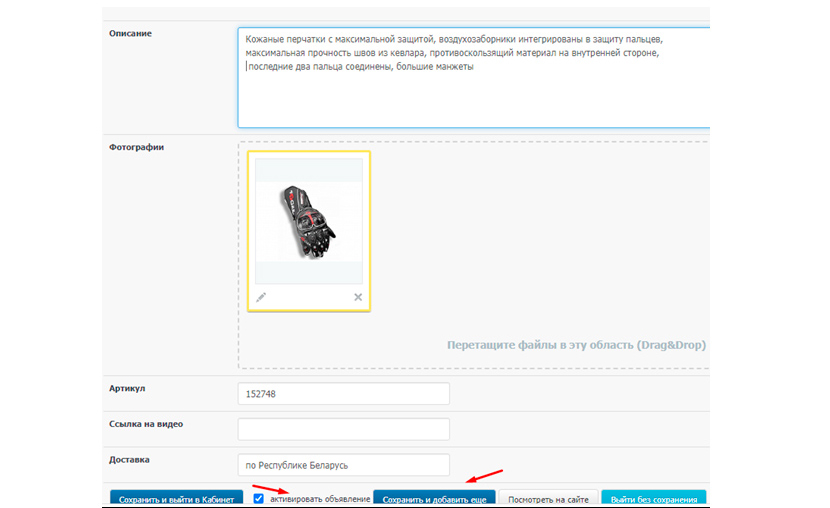Image resolution: width=830 pixels, height=508 pixels.
Task: Remove the glove photo with X icon
Action: (x=358, y=297)
